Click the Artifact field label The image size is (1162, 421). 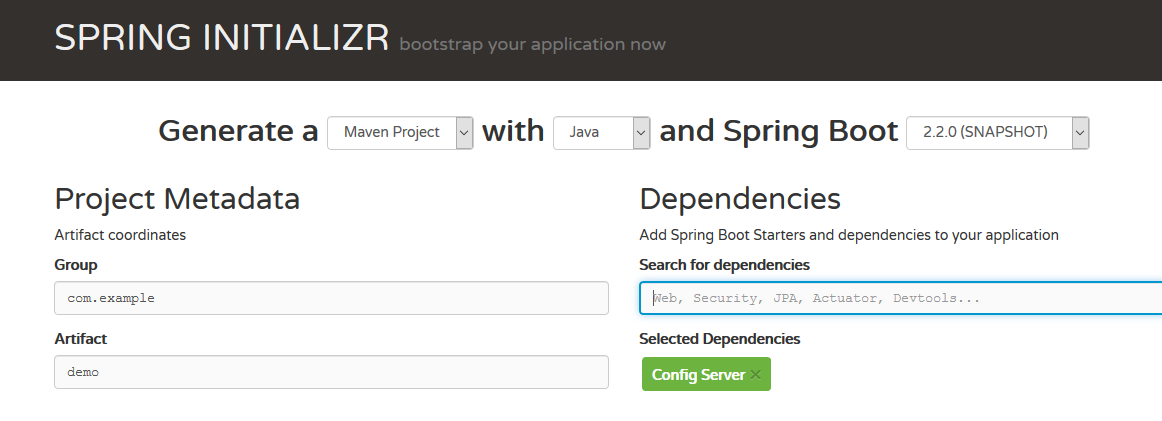(80, 339)
